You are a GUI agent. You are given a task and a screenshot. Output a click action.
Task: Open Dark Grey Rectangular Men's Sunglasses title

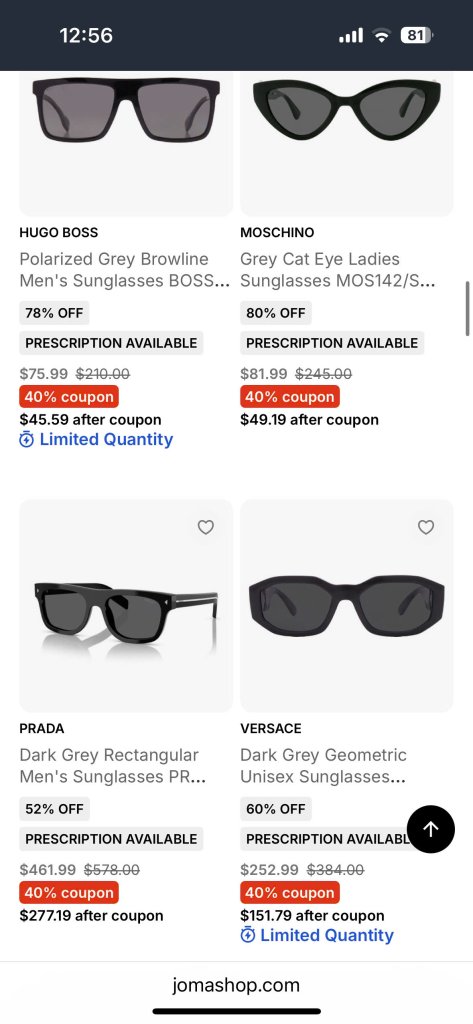113,765
